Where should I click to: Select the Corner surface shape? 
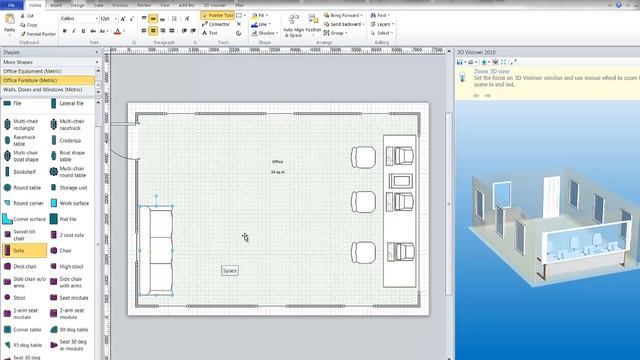tap(24, 219)
